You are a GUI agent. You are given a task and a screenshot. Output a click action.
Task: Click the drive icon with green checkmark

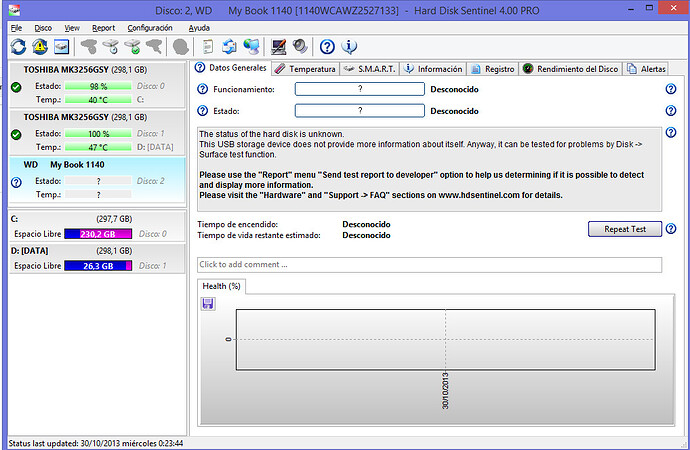(x=132, y=47)
